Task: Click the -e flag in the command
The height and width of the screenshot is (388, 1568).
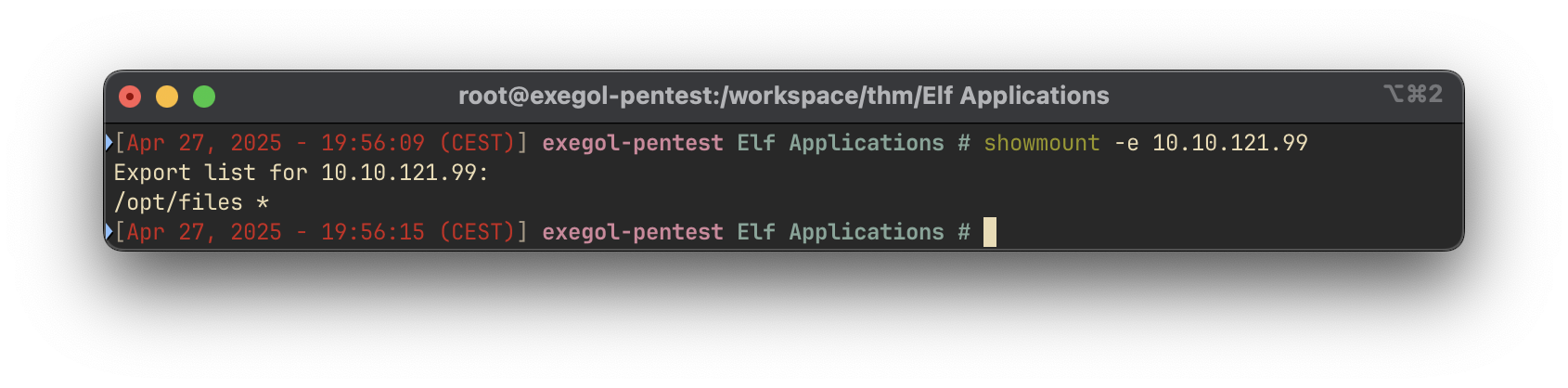Action: point(1126,143)
